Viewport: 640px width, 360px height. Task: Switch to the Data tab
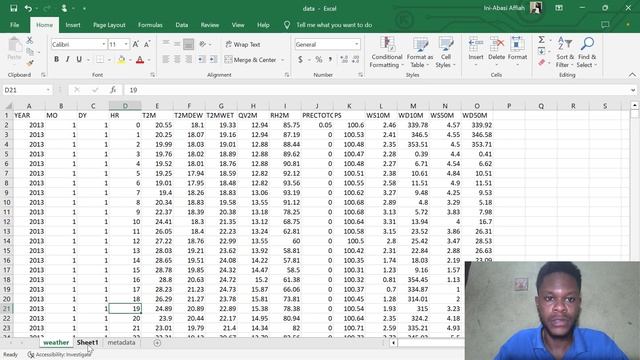(182, 25)
